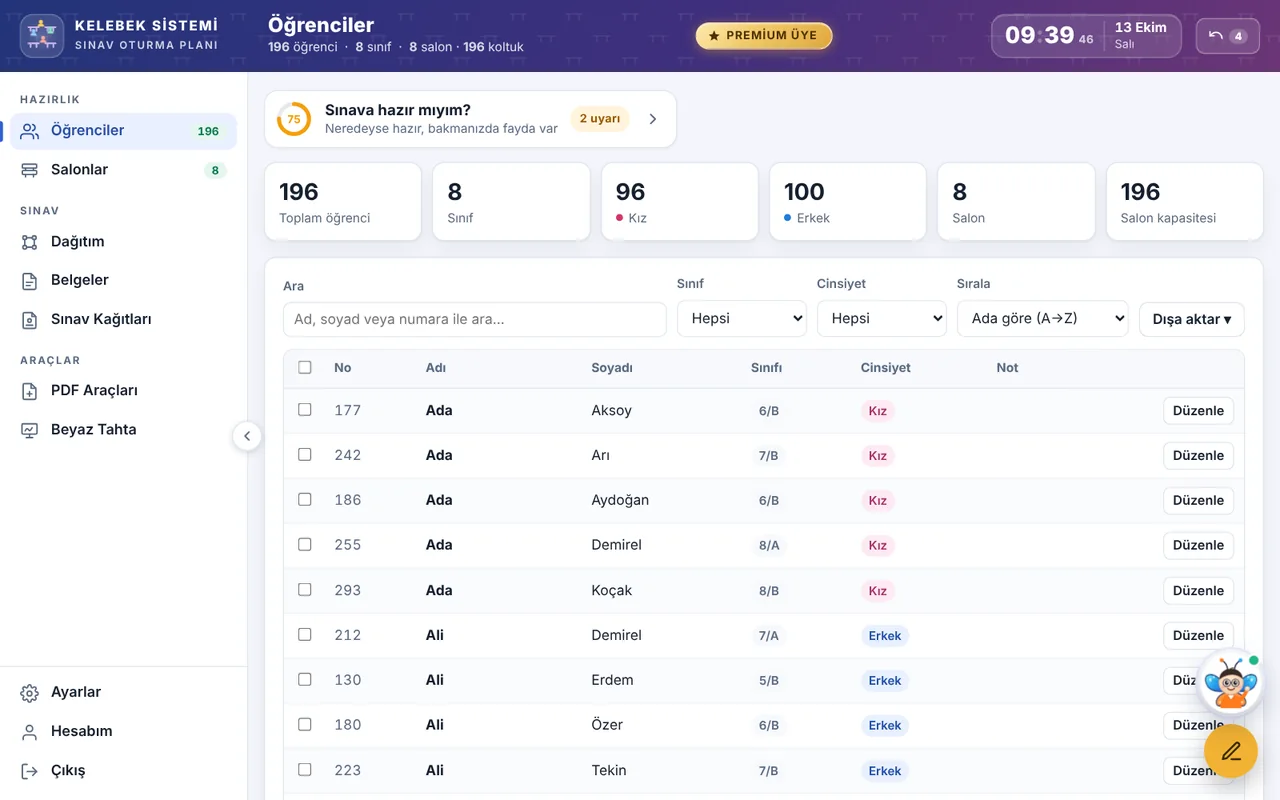Select the checkbox for Ada Aydoğan

[305, 500]
